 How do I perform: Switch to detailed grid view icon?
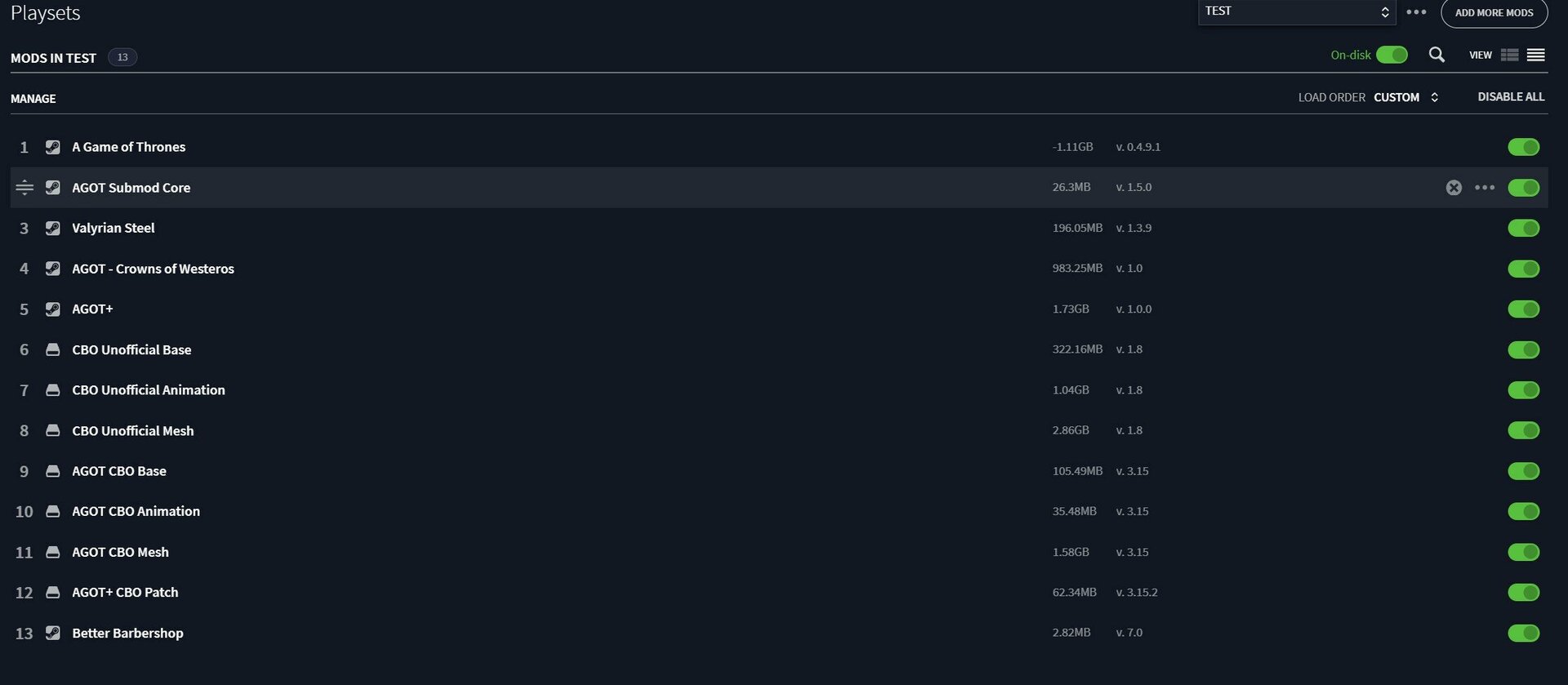(1509, 55)
